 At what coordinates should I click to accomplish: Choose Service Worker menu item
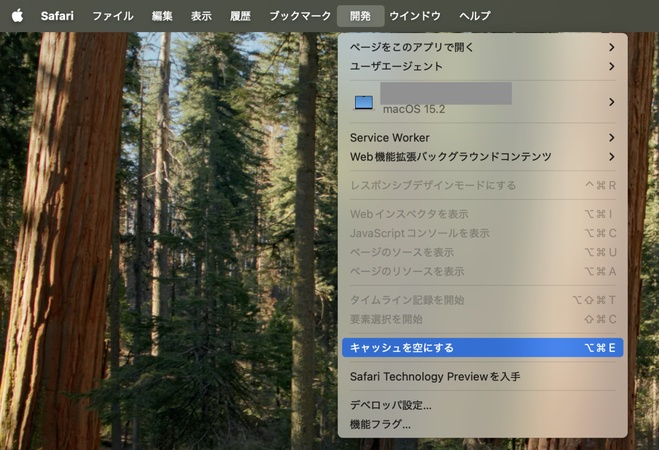pyautogui.click(x=482, y=138)
